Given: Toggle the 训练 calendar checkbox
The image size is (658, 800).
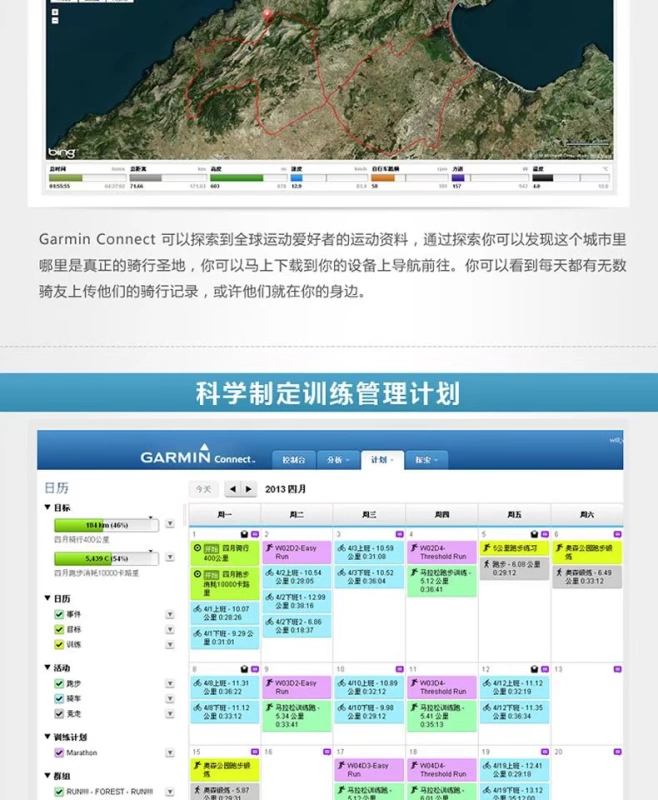Looking at the screenshot, I should 59,644.
